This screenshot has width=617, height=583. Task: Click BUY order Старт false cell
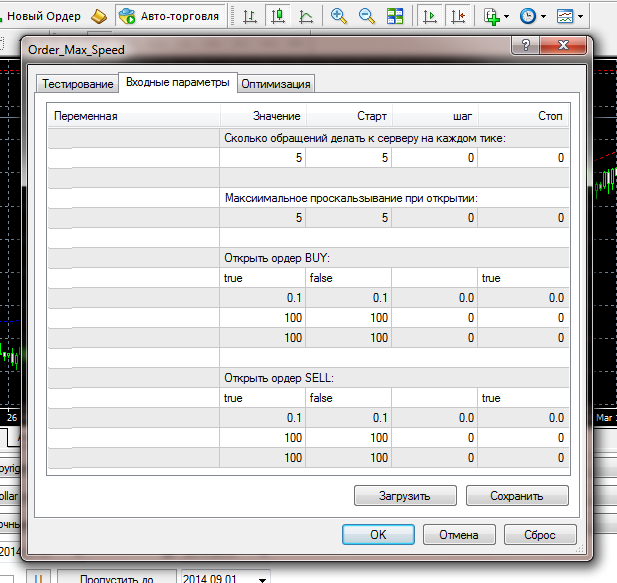tap(349, 278)
